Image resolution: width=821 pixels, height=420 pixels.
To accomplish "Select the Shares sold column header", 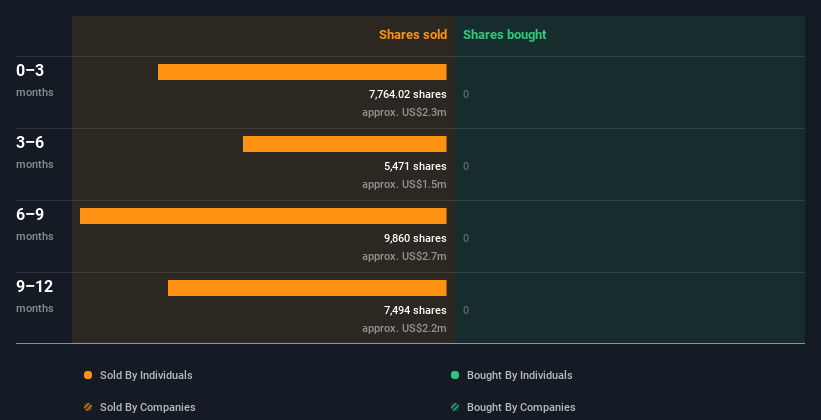I will [413, 35].
